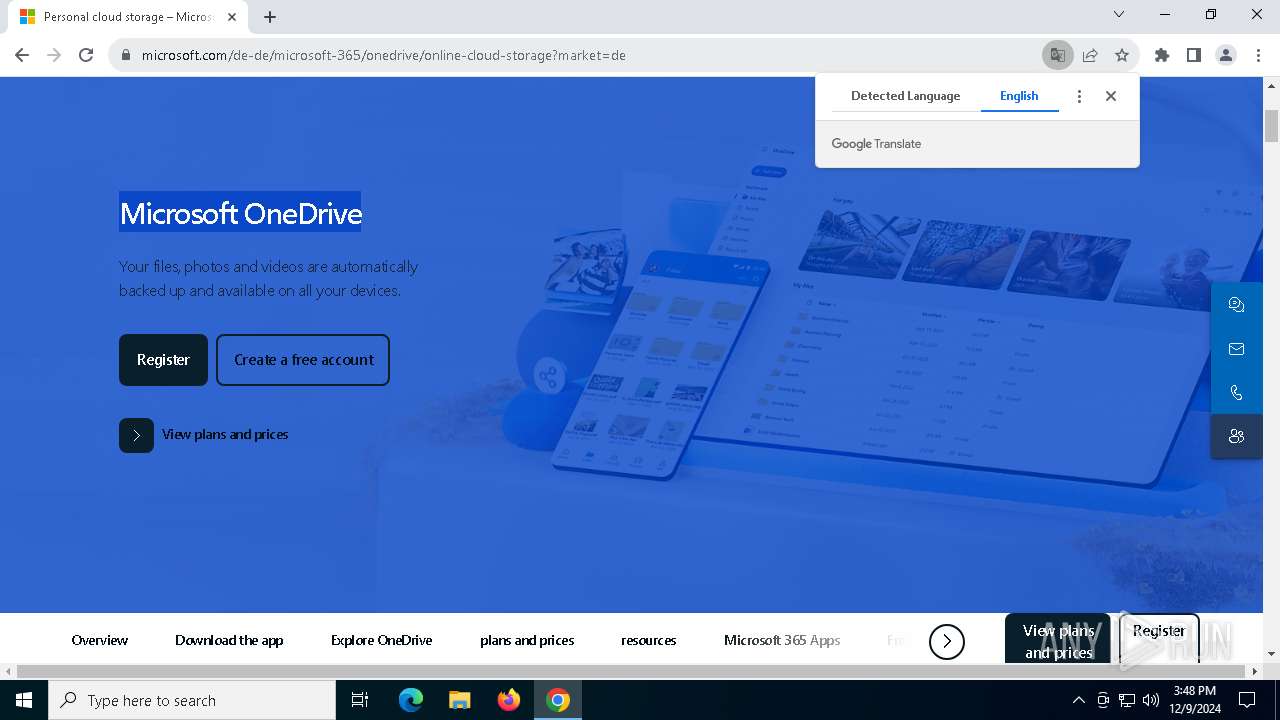Open the resources nav item
1280x720 pixels.
coord(649,640)
